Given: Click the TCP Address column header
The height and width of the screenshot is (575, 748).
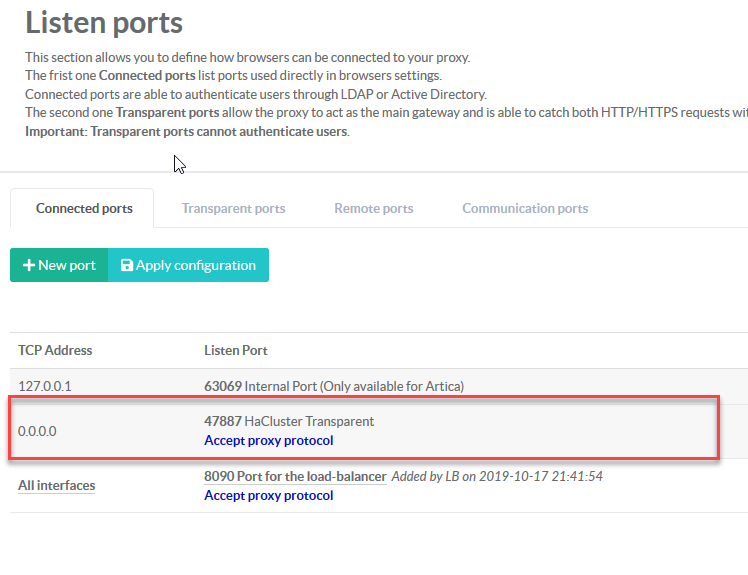Looking at the screenshot, I should coord(55,350).
